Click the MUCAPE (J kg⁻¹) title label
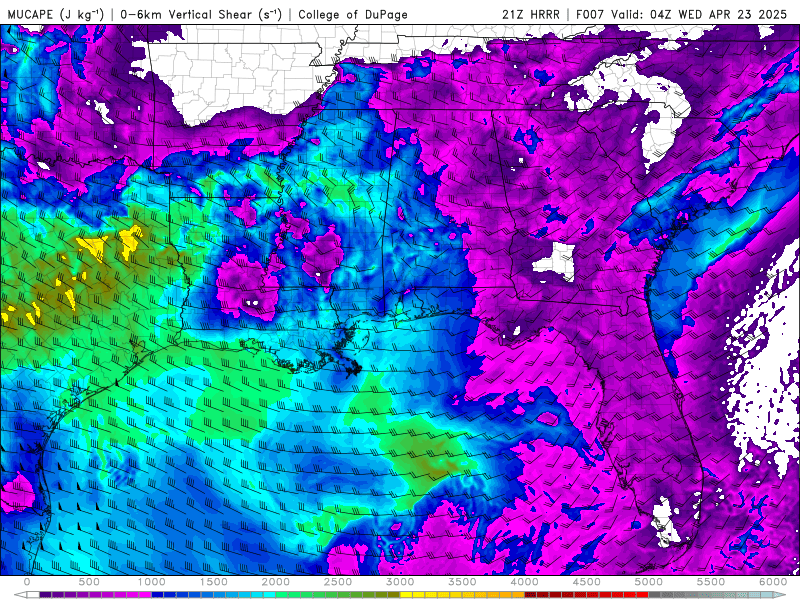Viewport: 800px width, 600px height. [55, 14]
